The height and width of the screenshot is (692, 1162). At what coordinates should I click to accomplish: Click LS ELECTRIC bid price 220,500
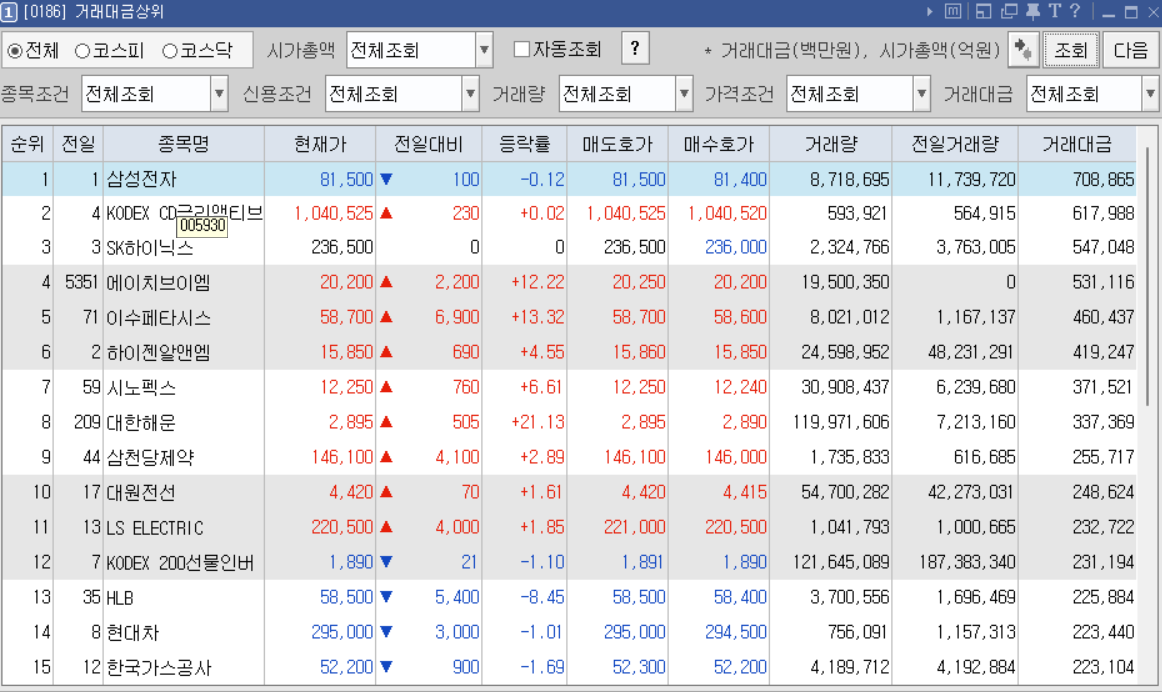735,528
